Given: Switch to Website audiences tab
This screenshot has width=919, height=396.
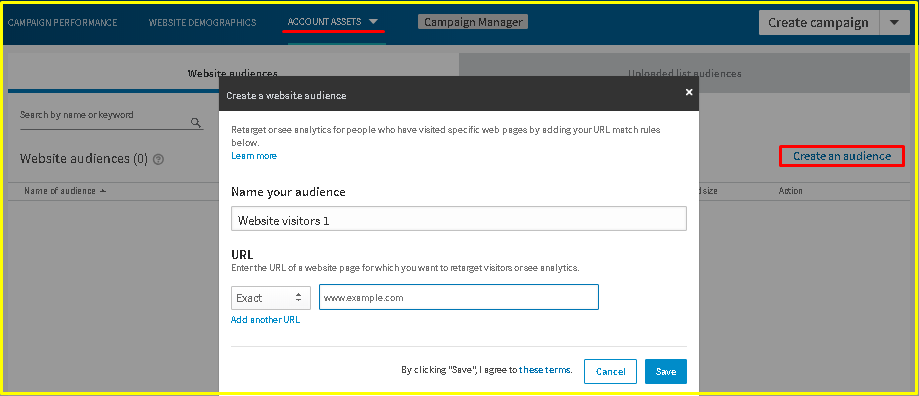Looking at the screenshot, I should click(233, 73).
